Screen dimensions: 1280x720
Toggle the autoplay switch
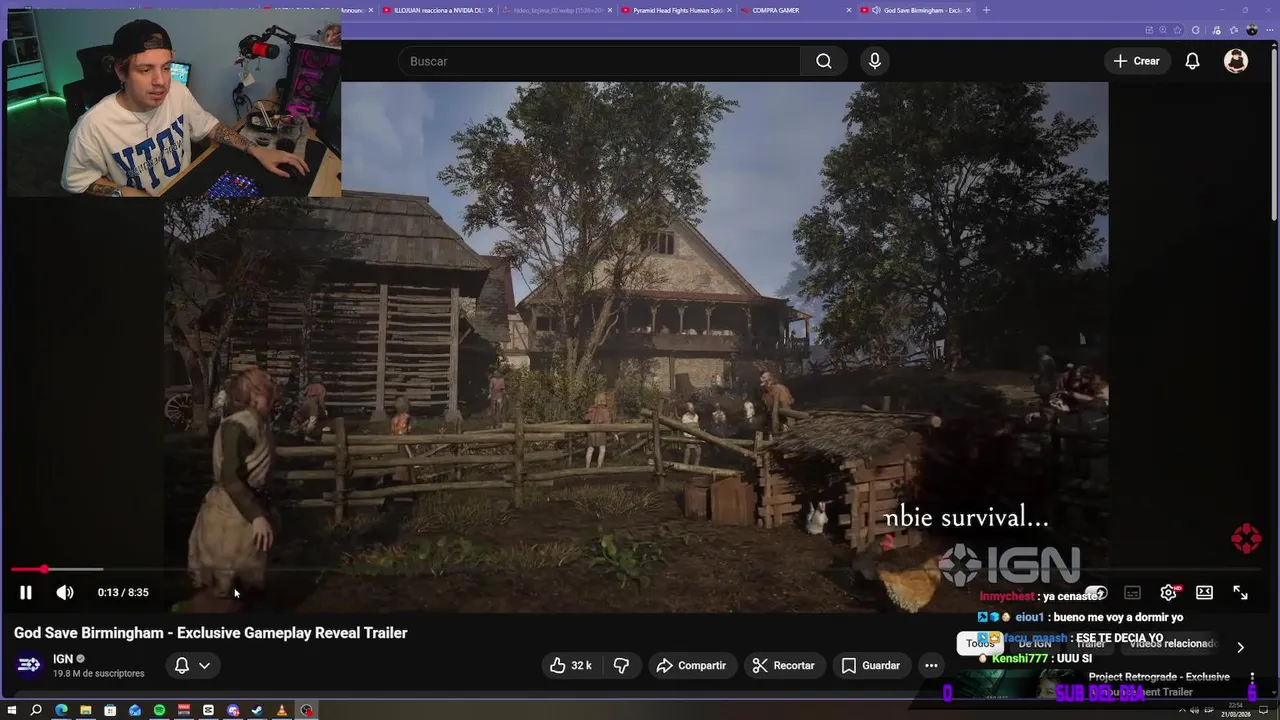click(x=1096, y=592)
